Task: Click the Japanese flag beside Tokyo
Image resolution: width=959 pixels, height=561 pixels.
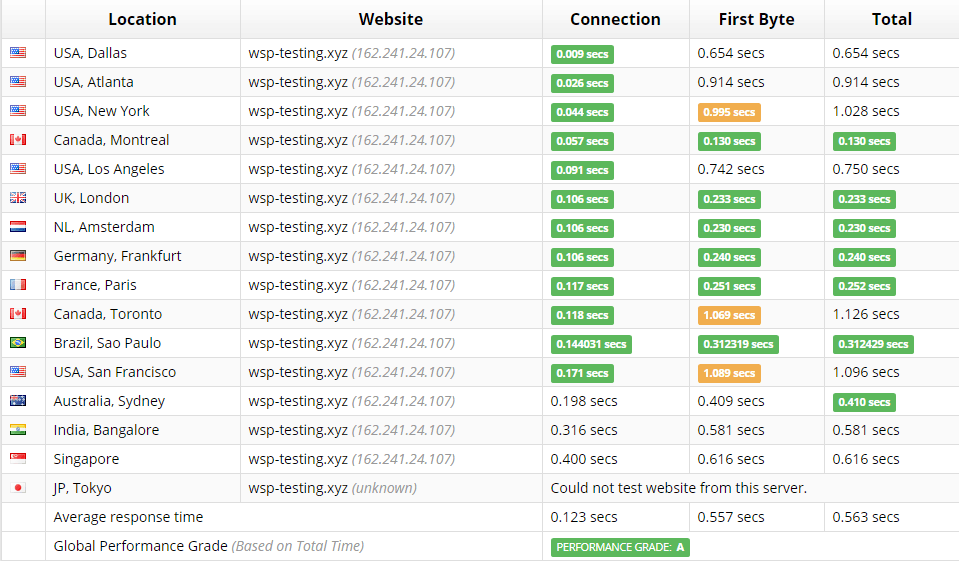Action: tap(18, 488)
